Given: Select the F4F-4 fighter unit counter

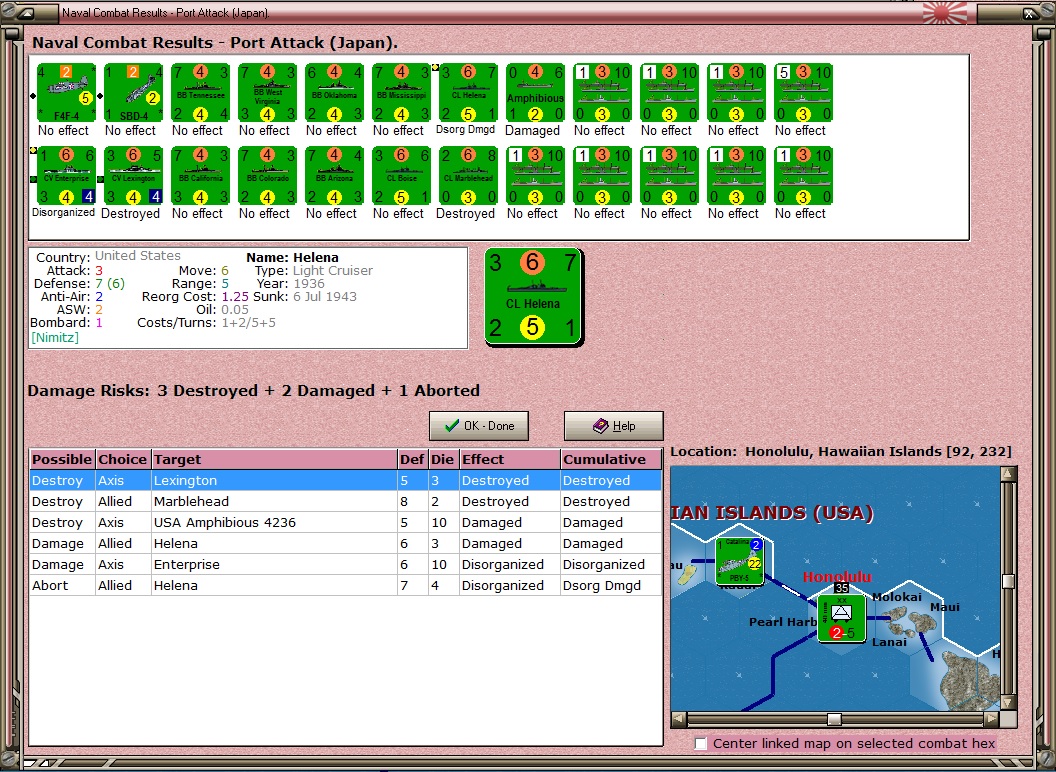Looking at the screenshot, I should click(x=66, y=93).
